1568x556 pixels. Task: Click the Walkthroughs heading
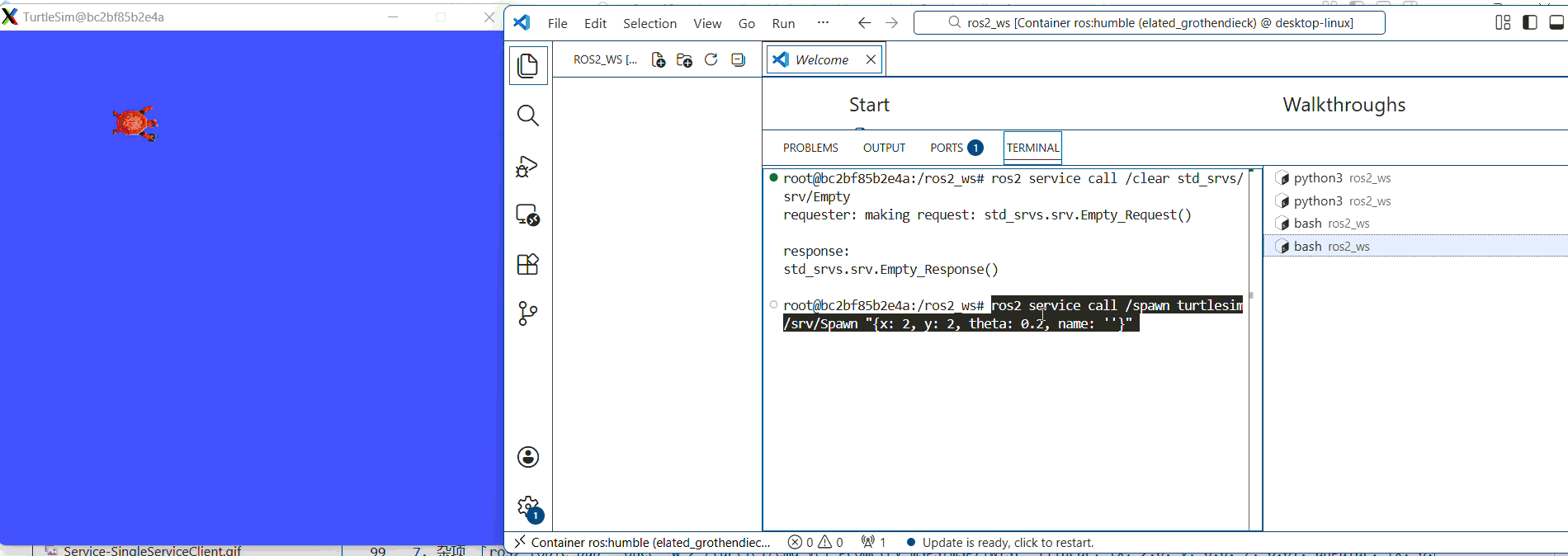[x=1344, y=105]
